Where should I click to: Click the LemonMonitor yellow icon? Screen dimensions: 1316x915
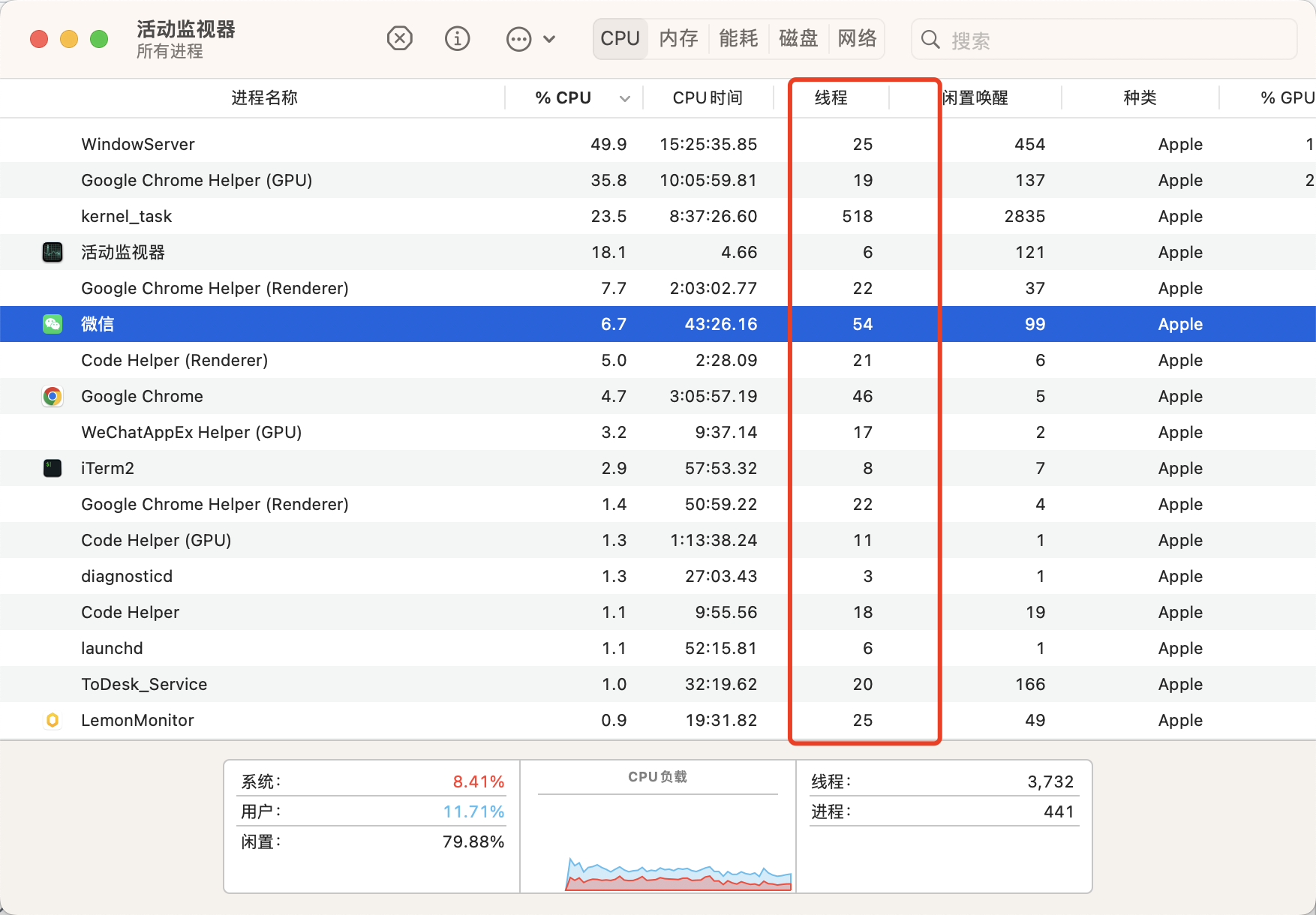53,720
